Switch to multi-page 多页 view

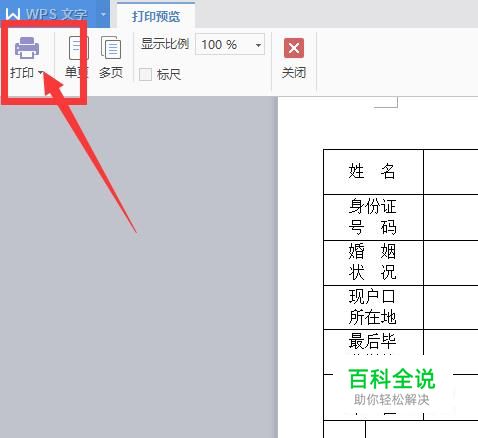111,57
